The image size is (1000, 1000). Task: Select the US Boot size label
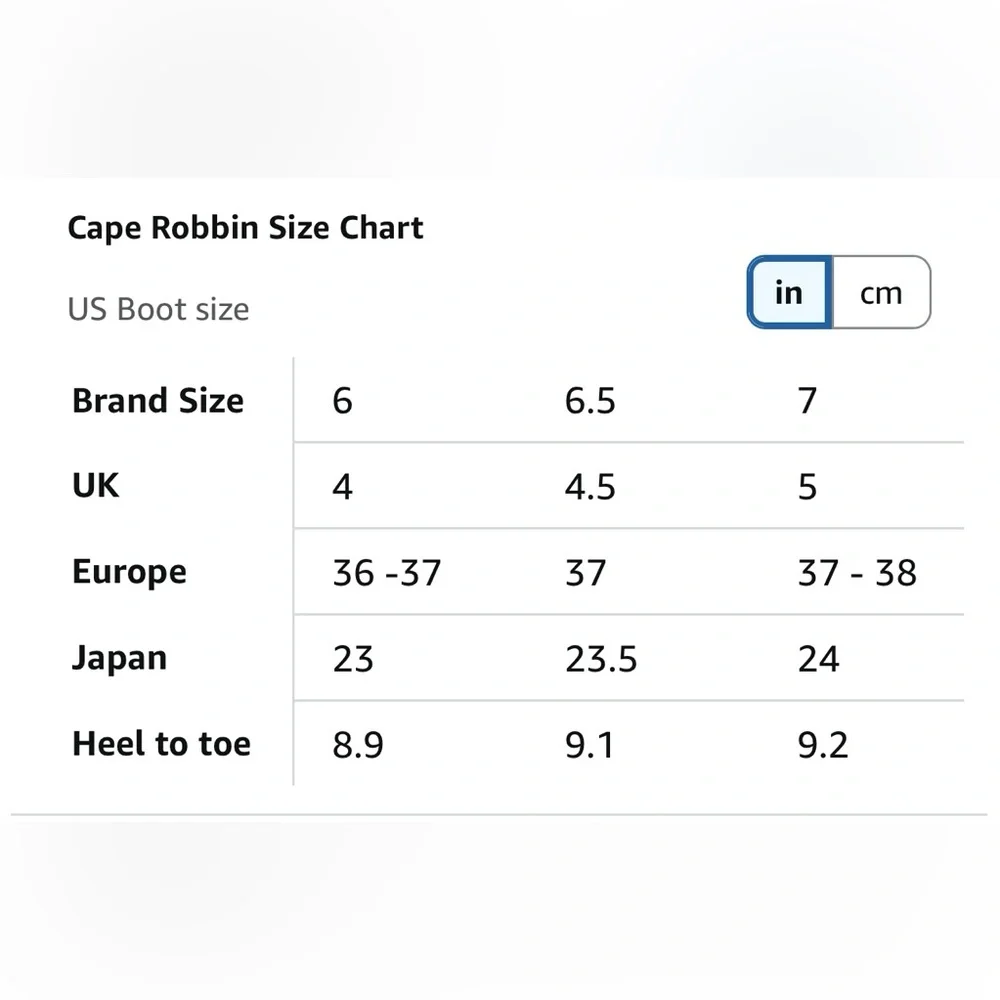point(158,309)
